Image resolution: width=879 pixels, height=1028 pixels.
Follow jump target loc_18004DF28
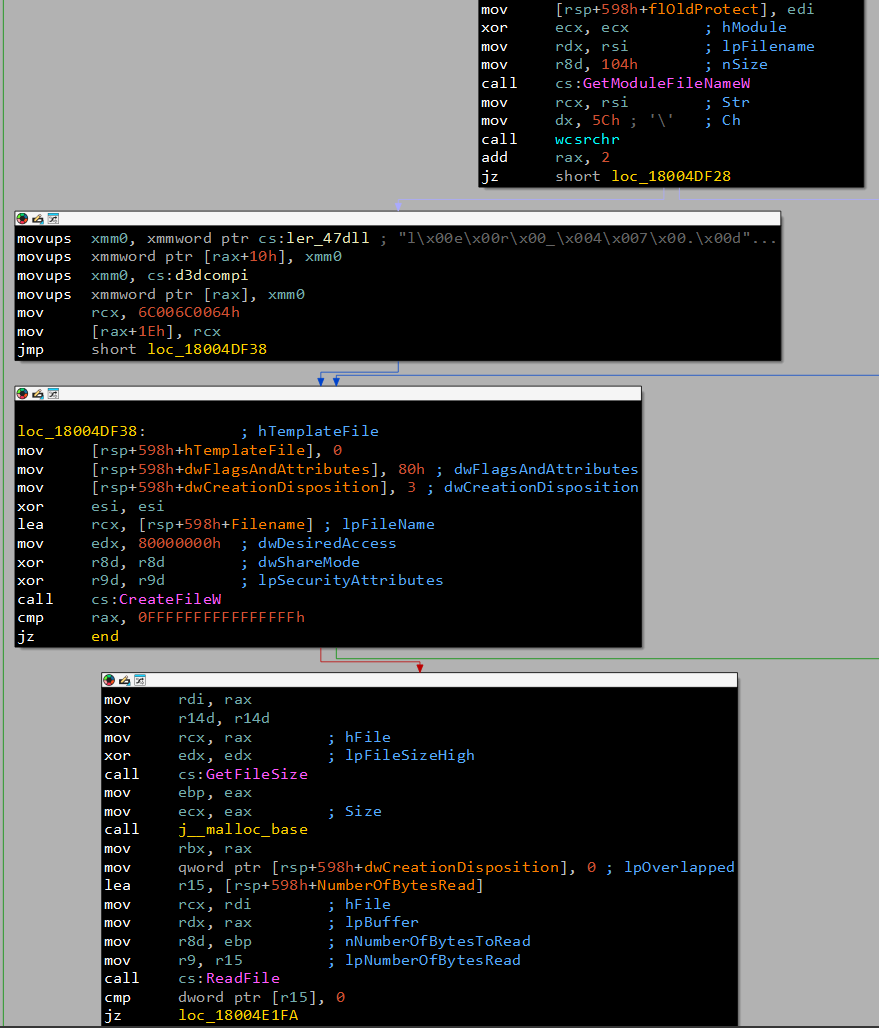click(x=671, y=176)
